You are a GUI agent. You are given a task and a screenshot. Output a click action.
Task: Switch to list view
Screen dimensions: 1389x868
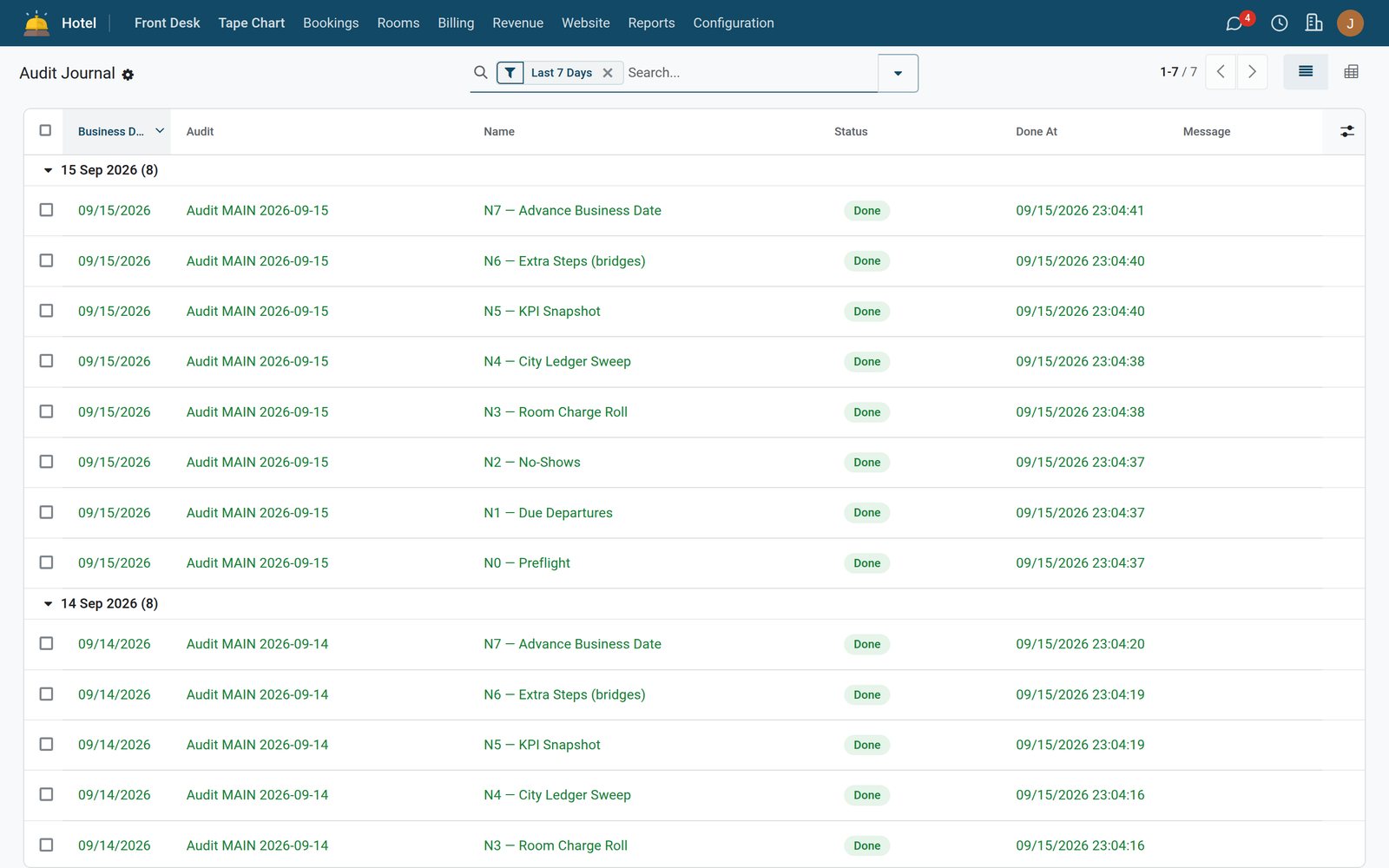(1306, 72)
